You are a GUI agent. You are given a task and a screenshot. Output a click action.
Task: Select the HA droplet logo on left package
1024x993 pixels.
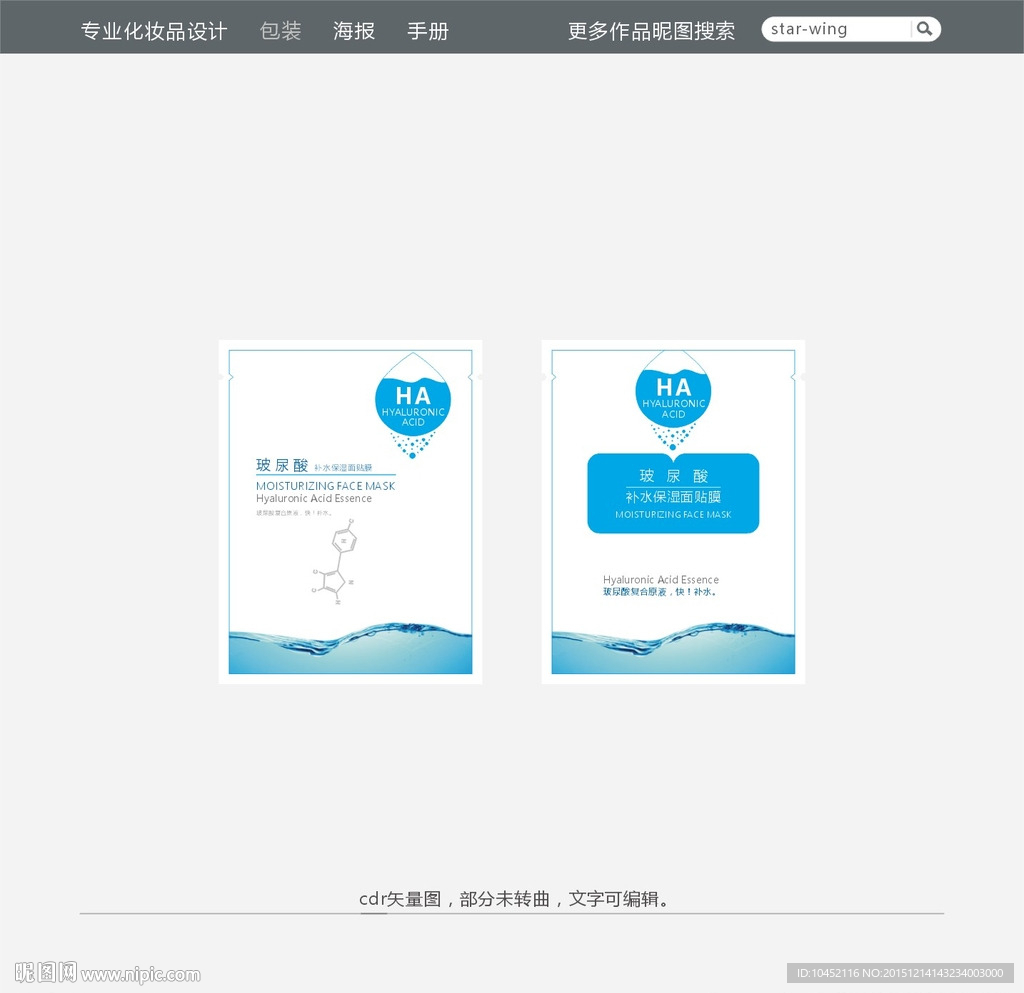click(x=413, y=402)
